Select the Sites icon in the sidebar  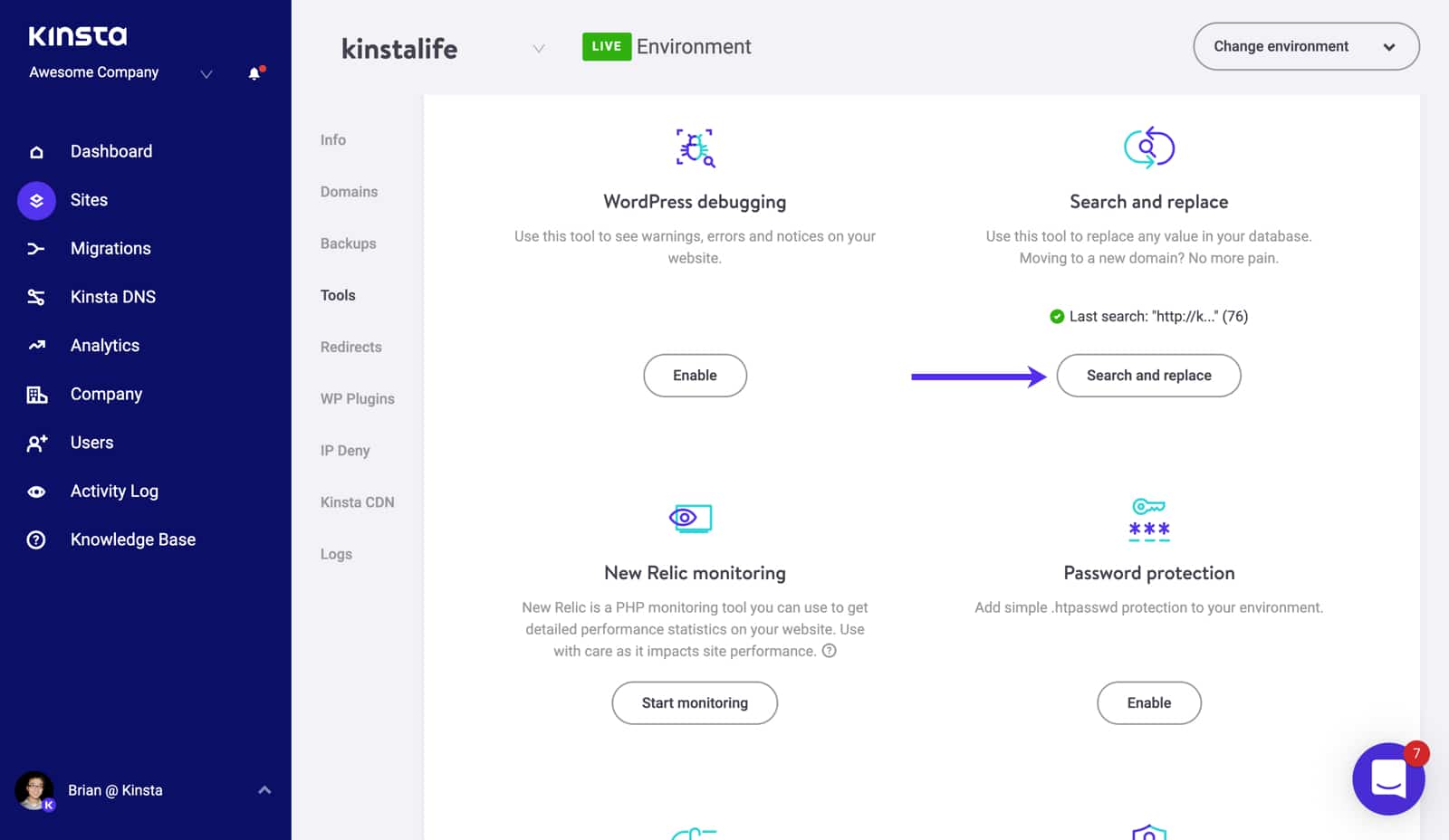(x=36, y=200)
